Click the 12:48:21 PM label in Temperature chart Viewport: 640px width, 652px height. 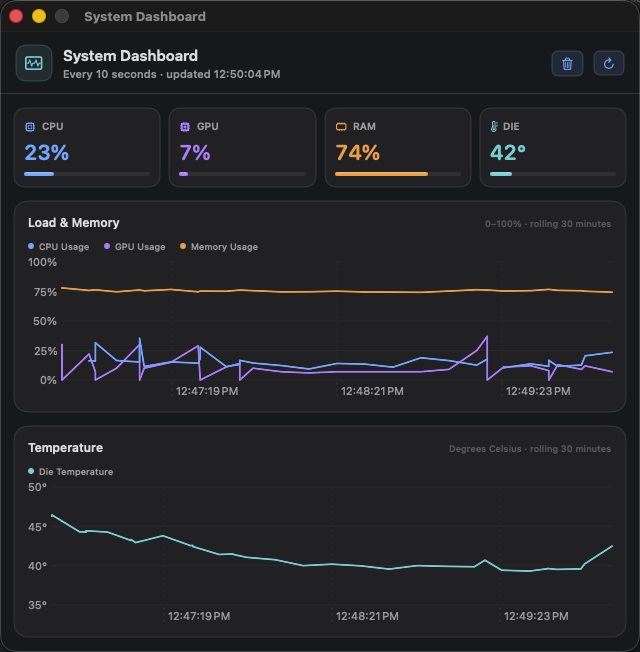[367, 616]
